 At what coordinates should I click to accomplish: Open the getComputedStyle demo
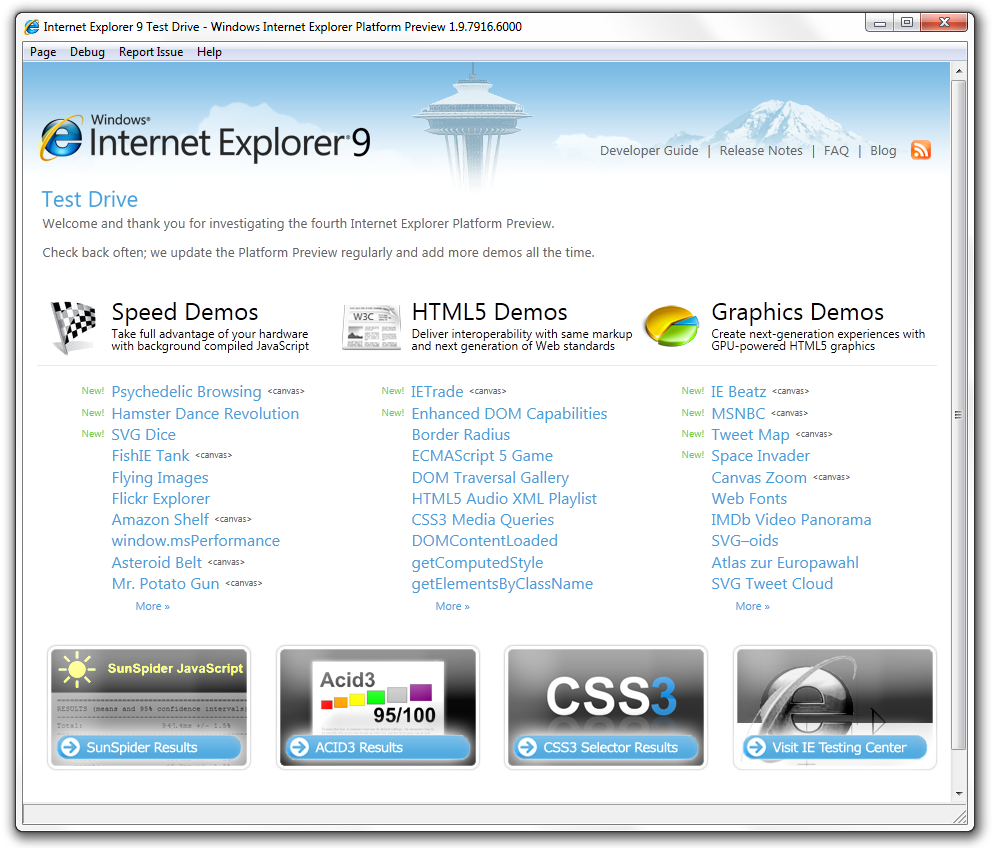coord(477,563)
